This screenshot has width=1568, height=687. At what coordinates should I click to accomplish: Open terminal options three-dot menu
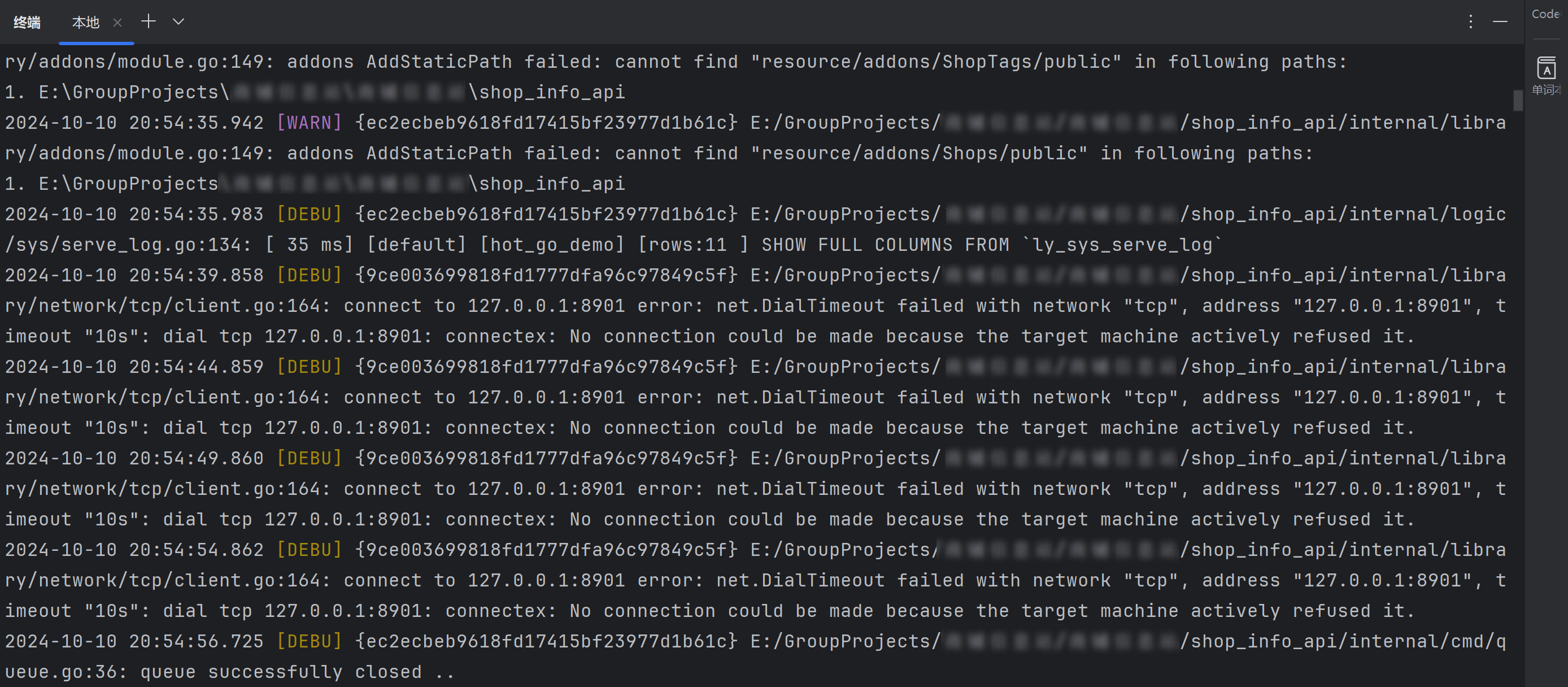click(1471, 22)
